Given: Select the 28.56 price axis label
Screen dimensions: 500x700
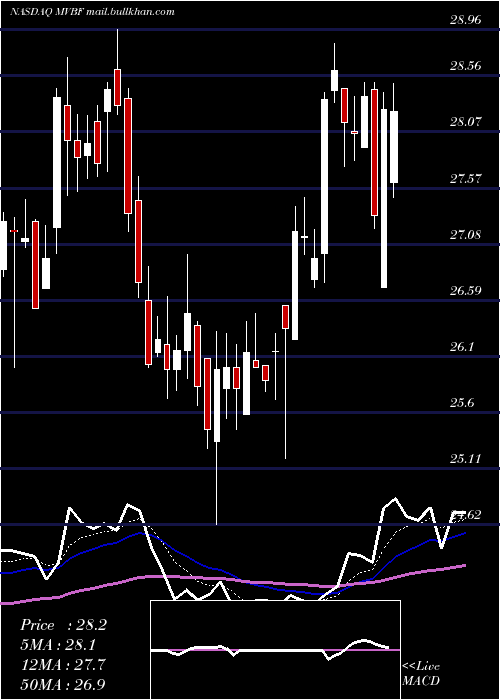Looking at the screenshot, I should pyautogui.click(x=466, y=66).
